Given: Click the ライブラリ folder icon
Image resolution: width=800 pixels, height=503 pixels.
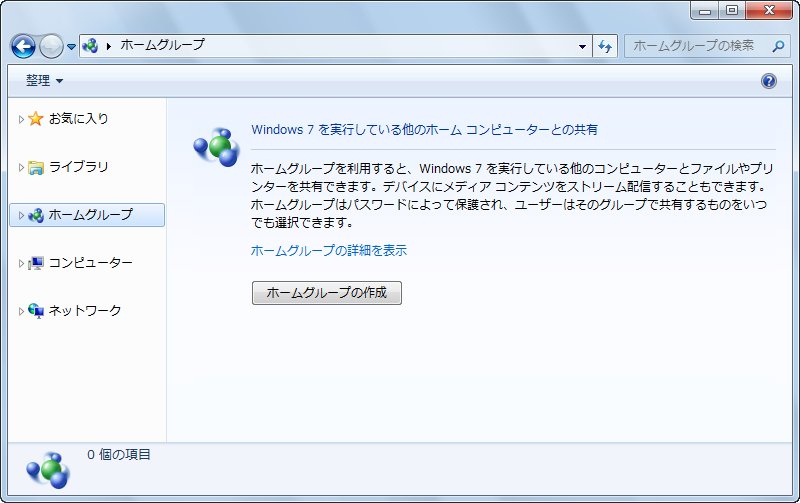Looking at the screenshot, I should click(36, 167).
